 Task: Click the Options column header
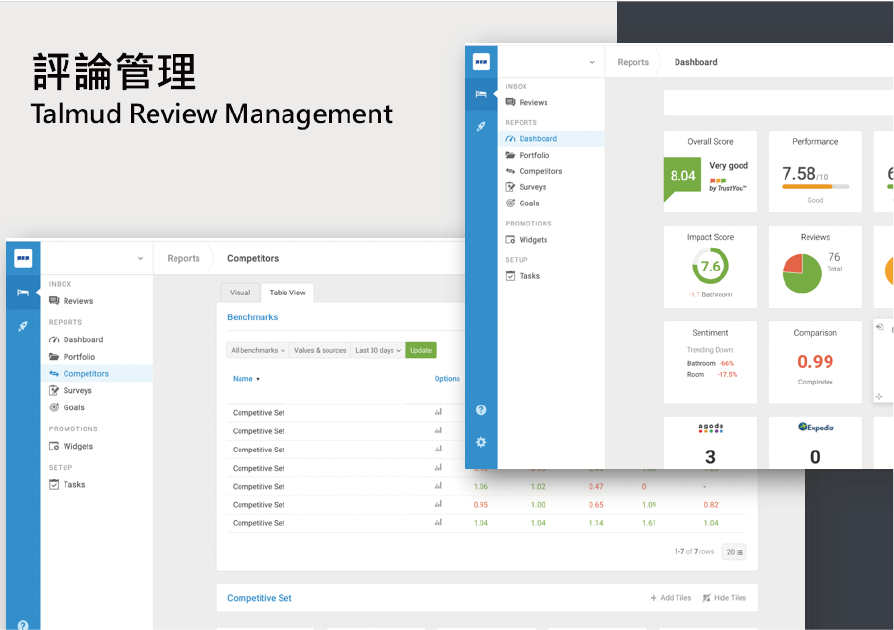(447, 379)
